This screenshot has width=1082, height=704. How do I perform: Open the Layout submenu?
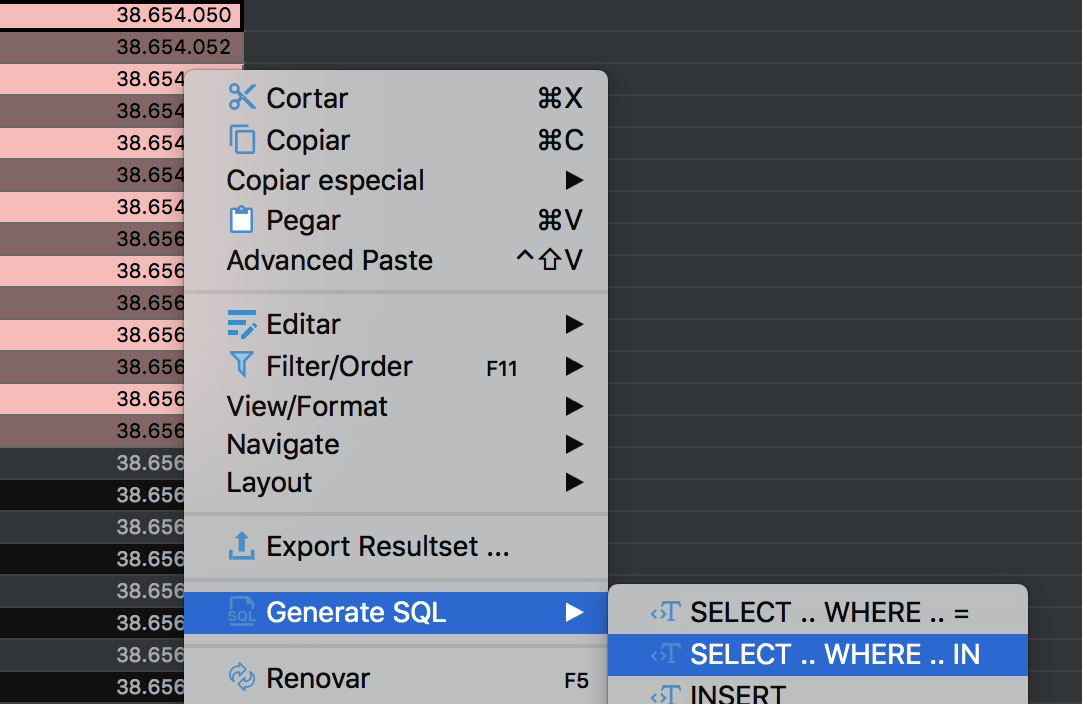click(x=575, y=482)
